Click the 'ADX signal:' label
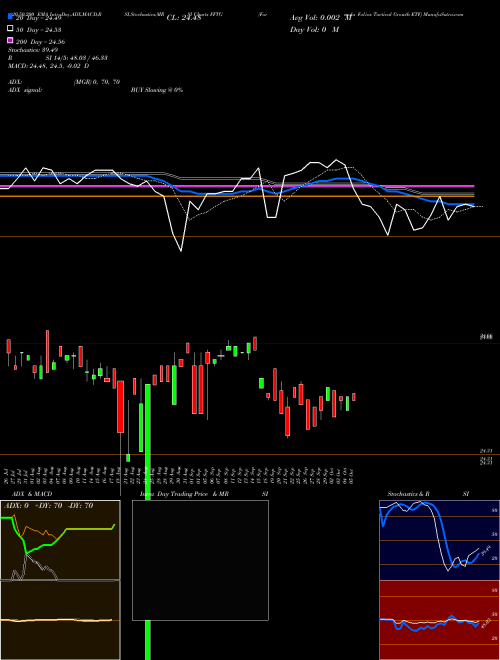 point(25,90)
